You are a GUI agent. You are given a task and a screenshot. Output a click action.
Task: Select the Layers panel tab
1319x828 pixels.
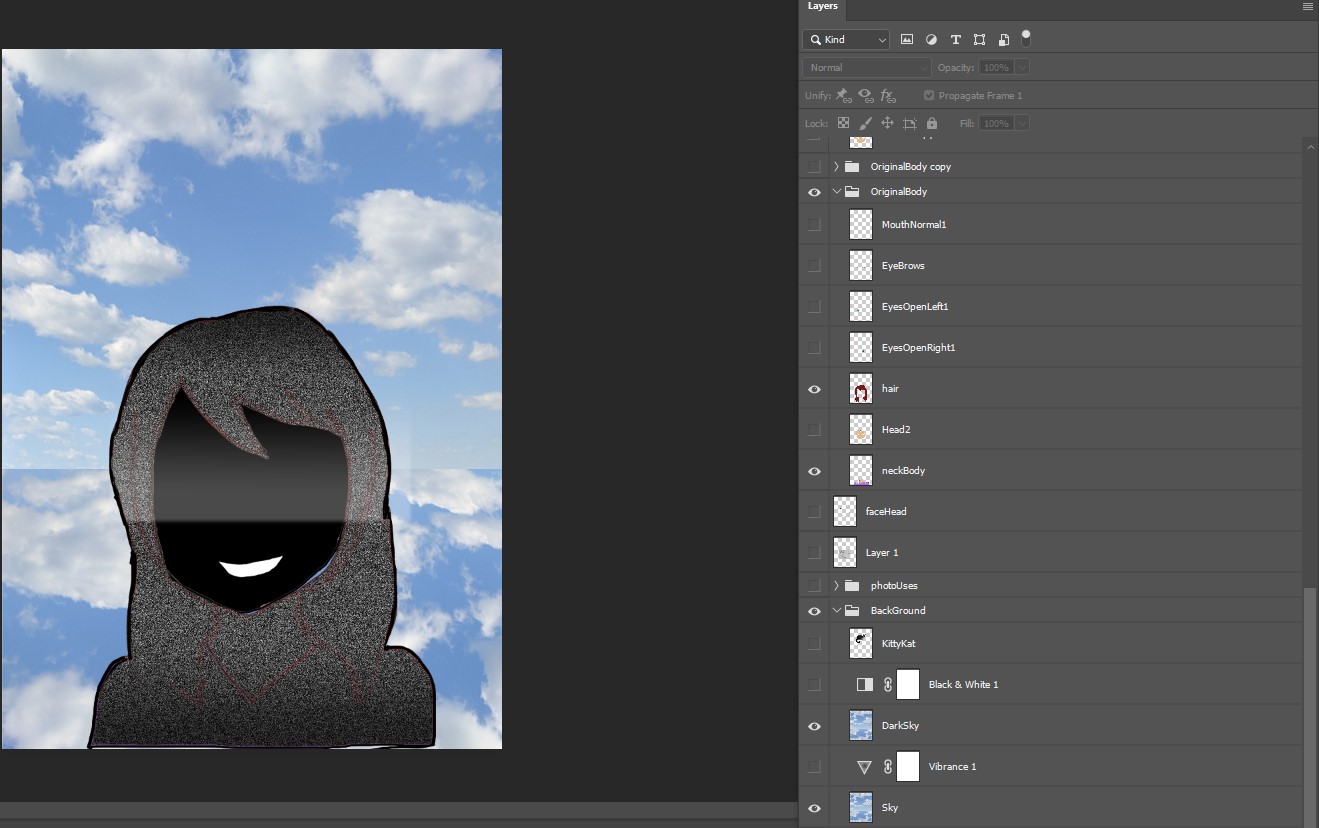tap(822, 7)
